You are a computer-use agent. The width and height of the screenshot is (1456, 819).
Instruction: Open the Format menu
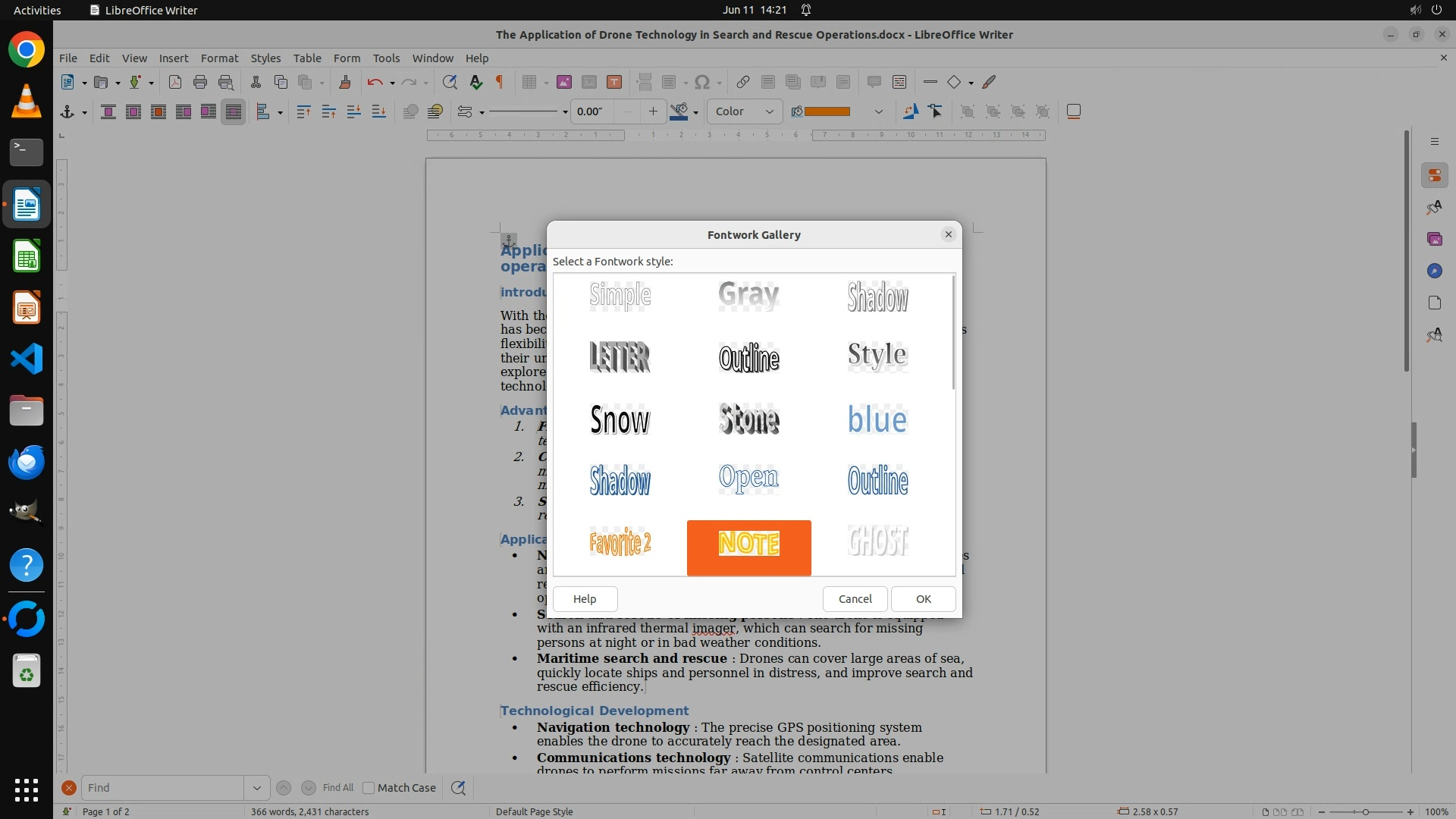tap(219, 58)
